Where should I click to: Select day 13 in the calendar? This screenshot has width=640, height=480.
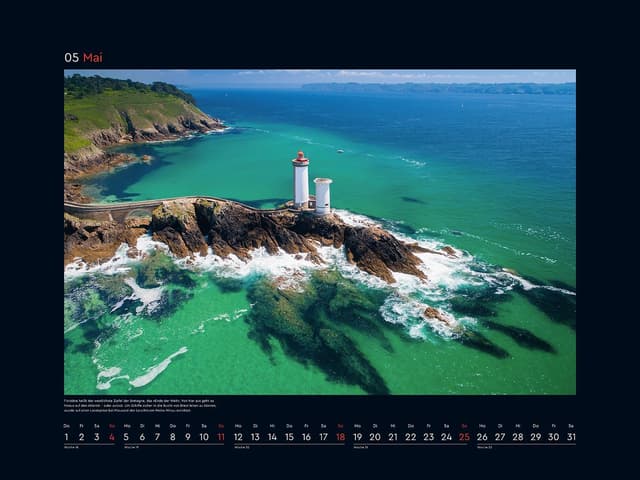pyautogui.click(x=256, y=437)
